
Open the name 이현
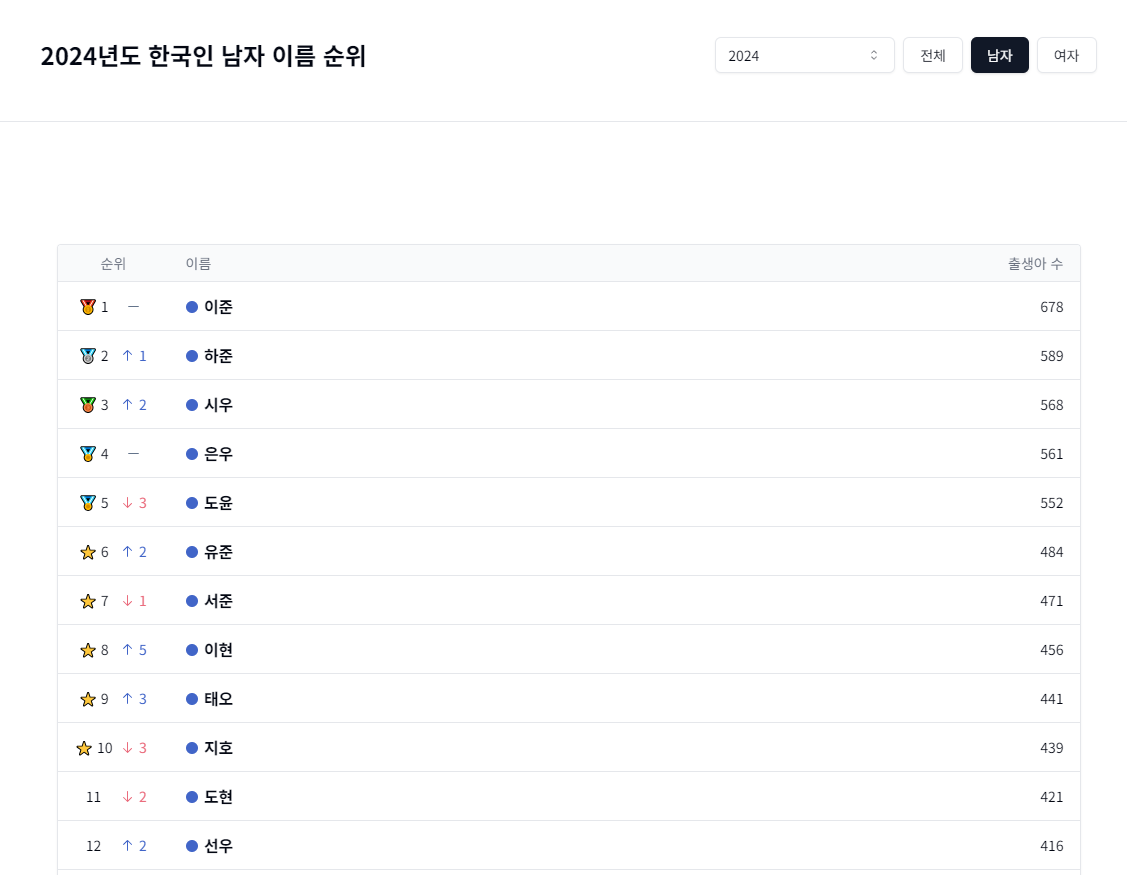click(x=218, y=650)
